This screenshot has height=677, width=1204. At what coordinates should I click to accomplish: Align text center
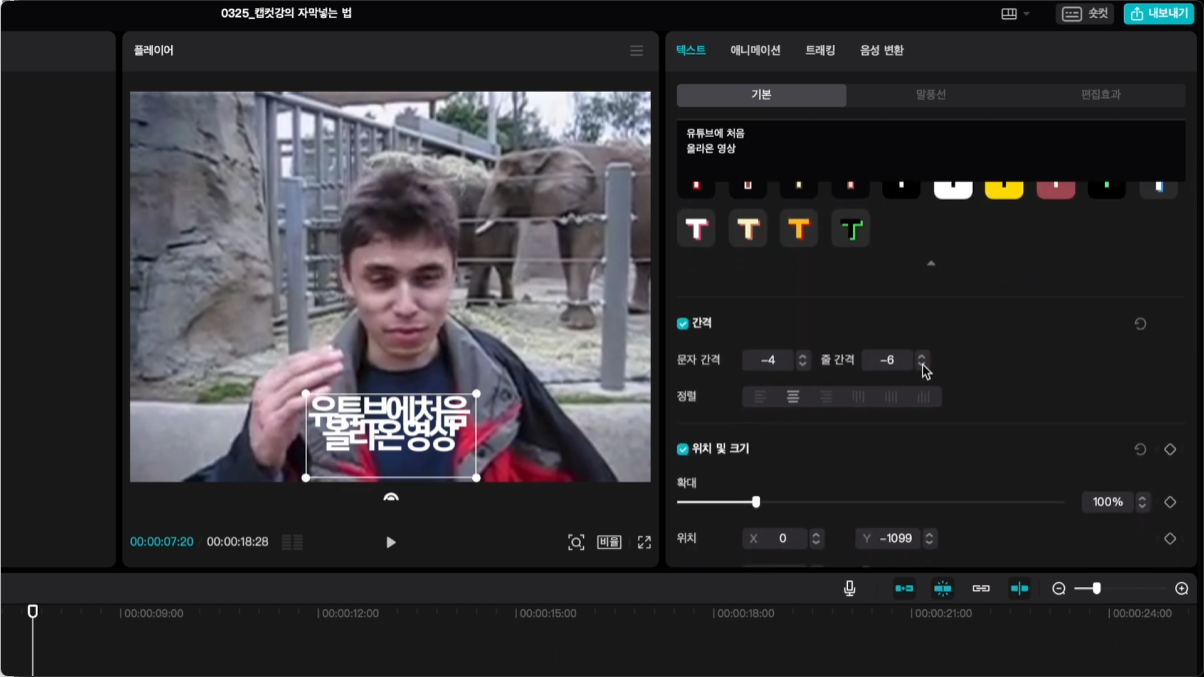[793, 397]
